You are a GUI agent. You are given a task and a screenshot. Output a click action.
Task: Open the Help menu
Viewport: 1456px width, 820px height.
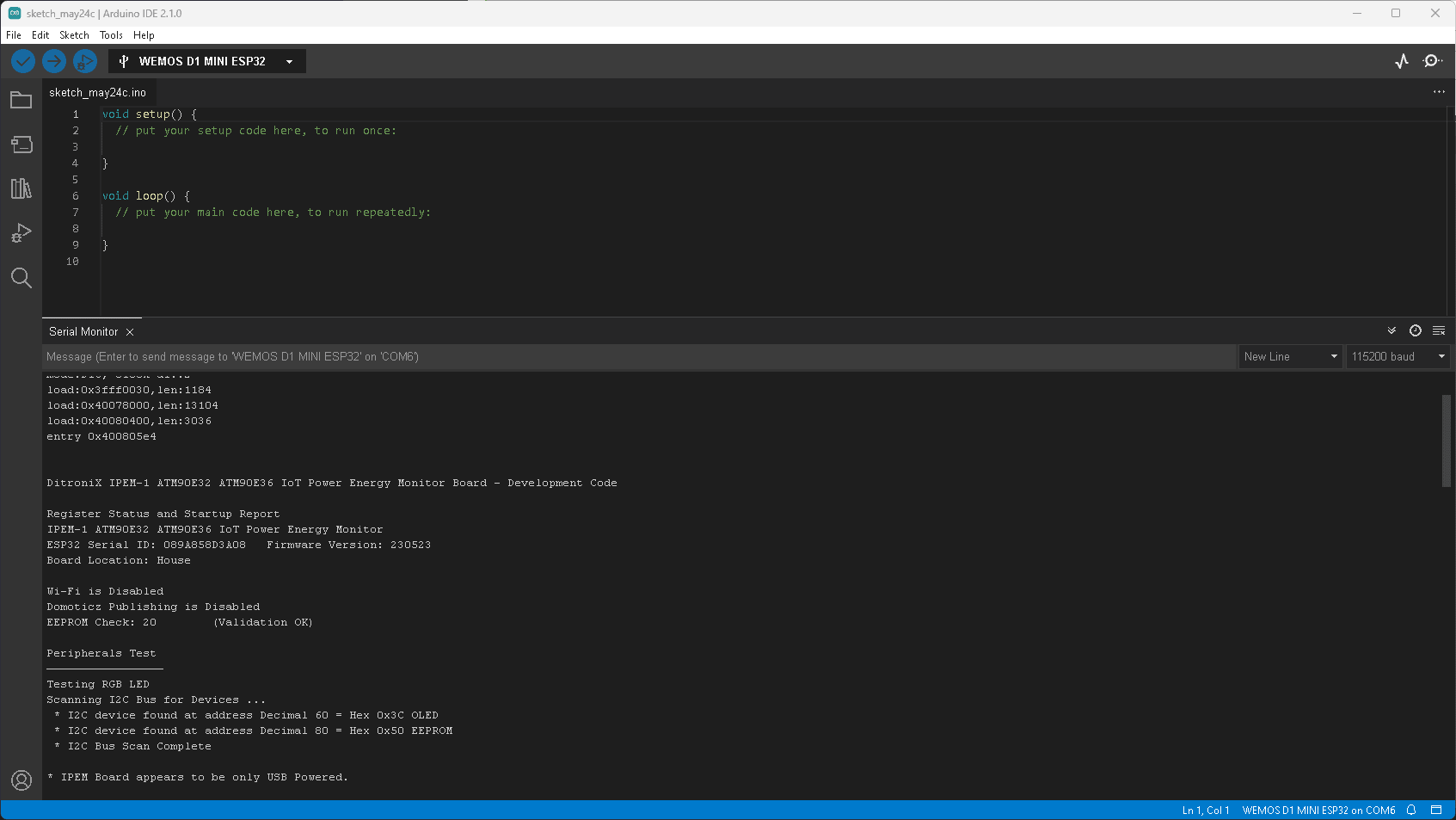pos(144,35)
